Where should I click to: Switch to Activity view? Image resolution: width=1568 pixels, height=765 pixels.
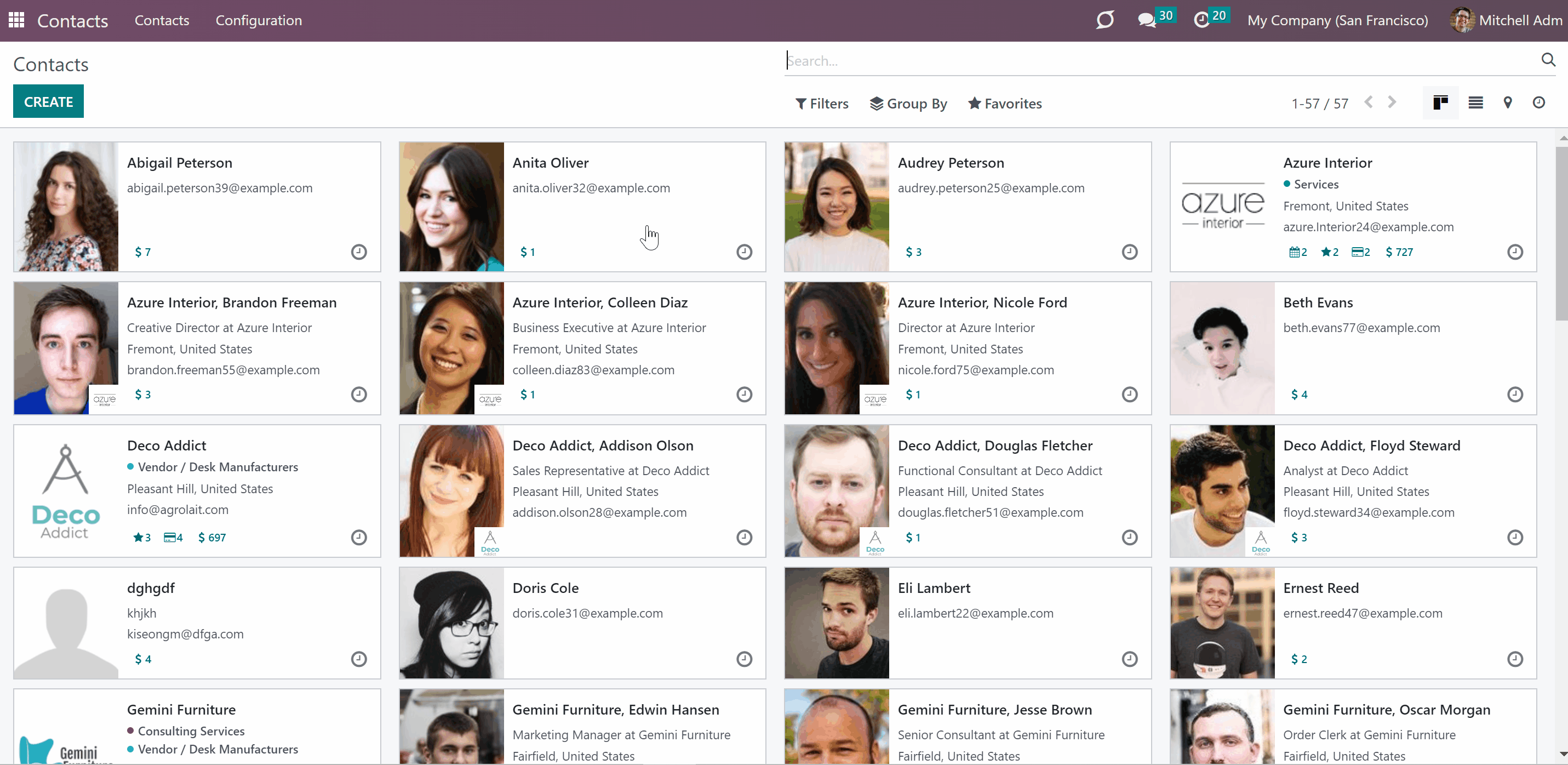[1539, 102]
